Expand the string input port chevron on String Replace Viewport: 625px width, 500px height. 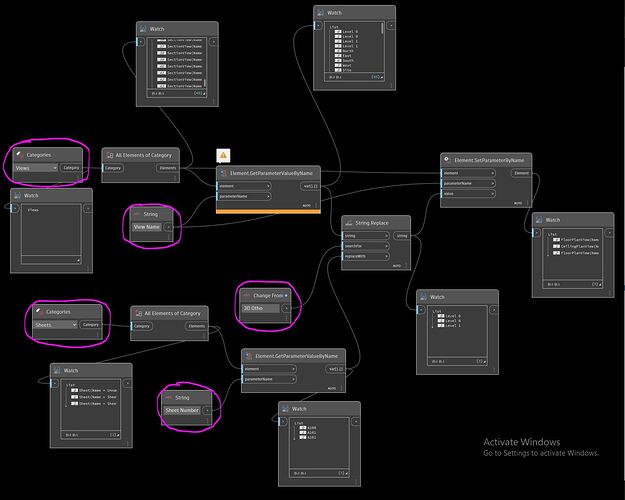coord(386,236)
